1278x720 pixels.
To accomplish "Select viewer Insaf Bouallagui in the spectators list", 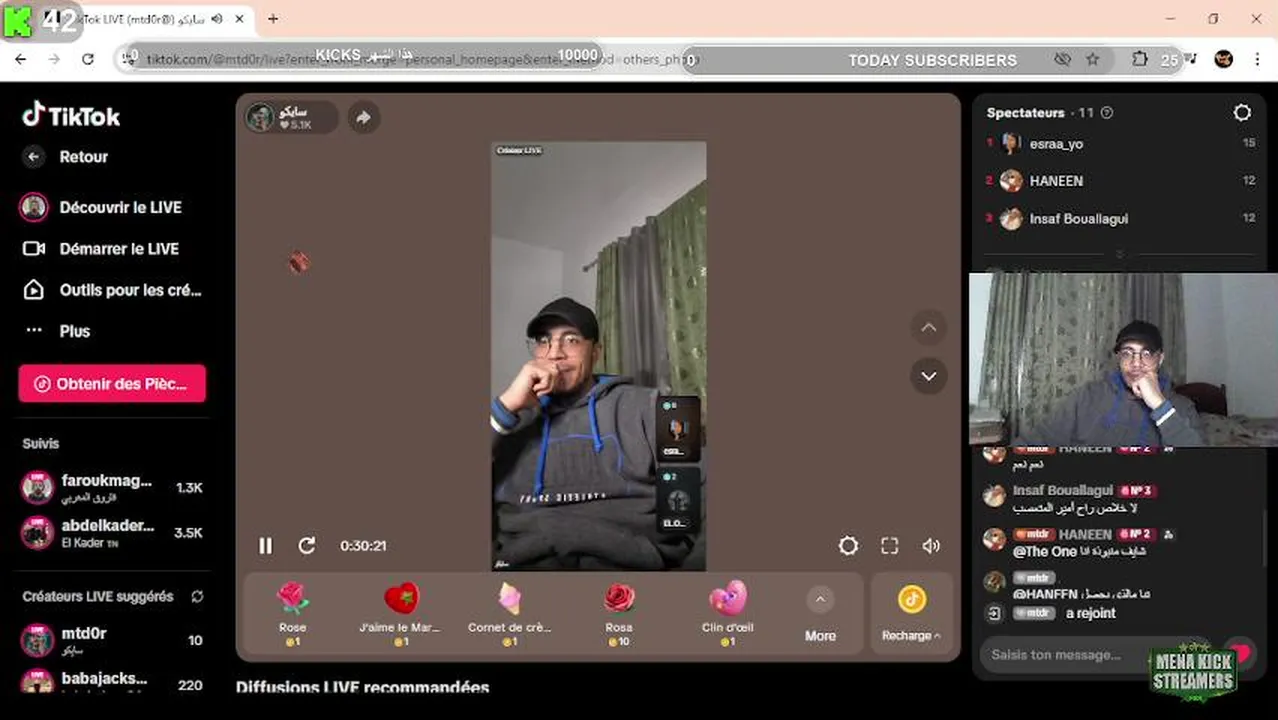I will pos(1120,218).
